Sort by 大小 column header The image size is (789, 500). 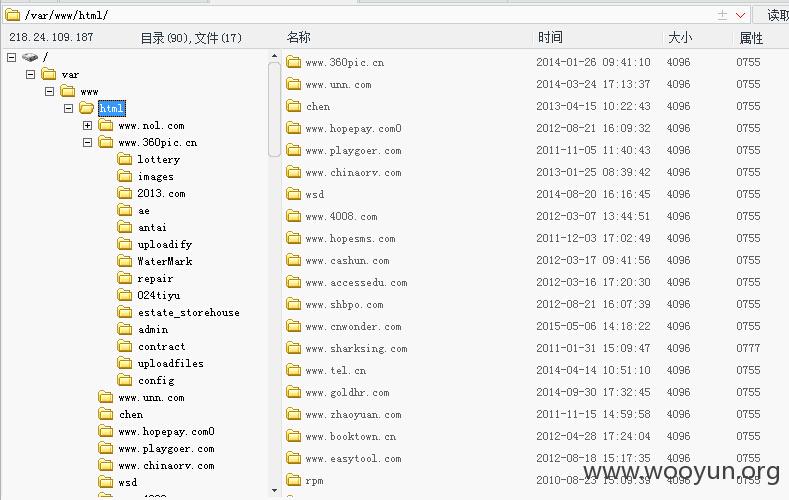[x=680, y=37]
